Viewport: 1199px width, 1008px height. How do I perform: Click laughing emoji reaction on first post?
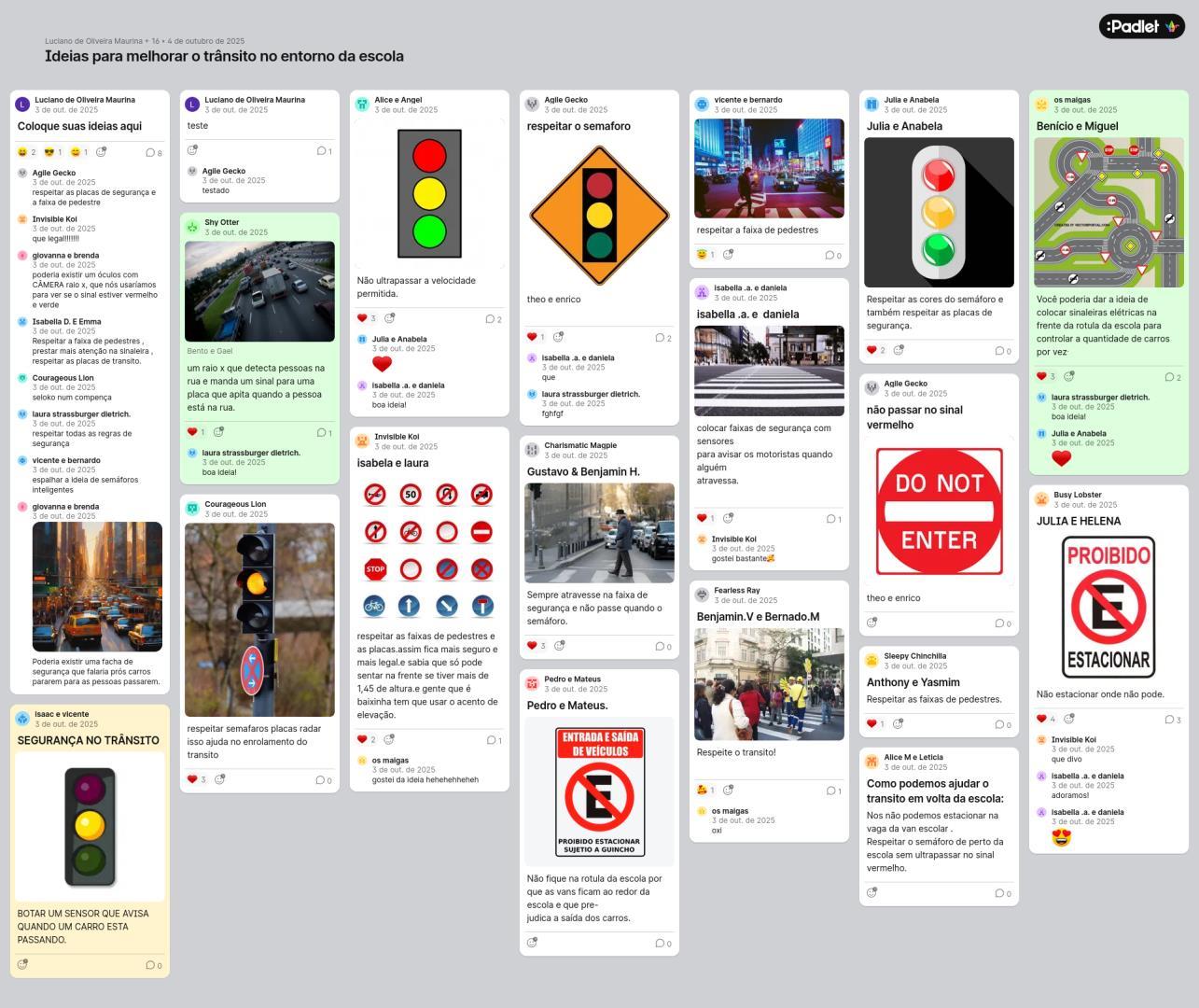click(23, 152)
